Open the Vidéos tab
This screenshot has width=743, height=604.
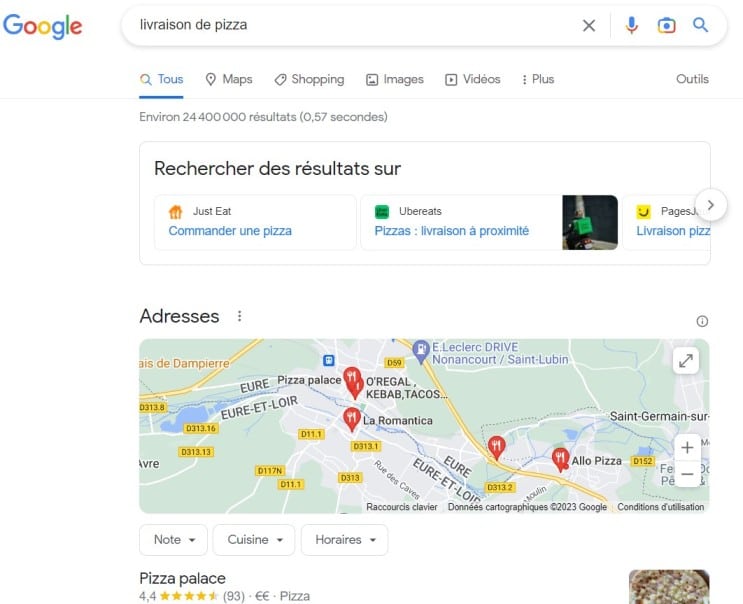tap(472, 79)
